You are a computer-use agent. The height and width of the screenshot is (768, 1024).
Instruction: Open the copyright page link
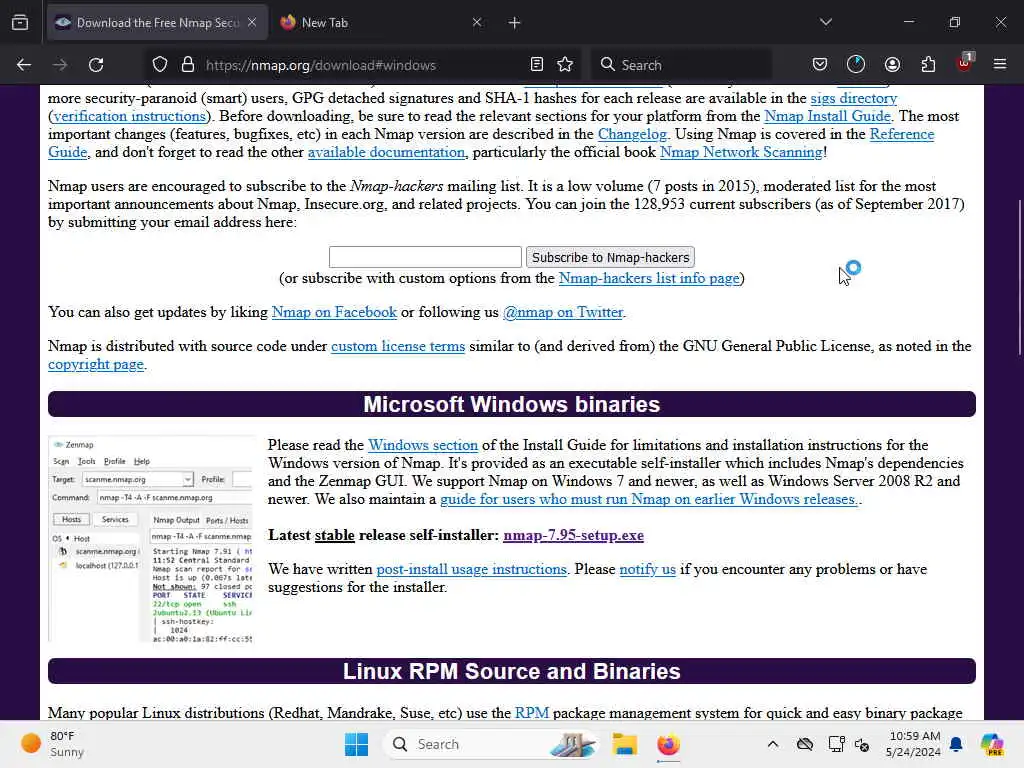(x=96, y=364)
